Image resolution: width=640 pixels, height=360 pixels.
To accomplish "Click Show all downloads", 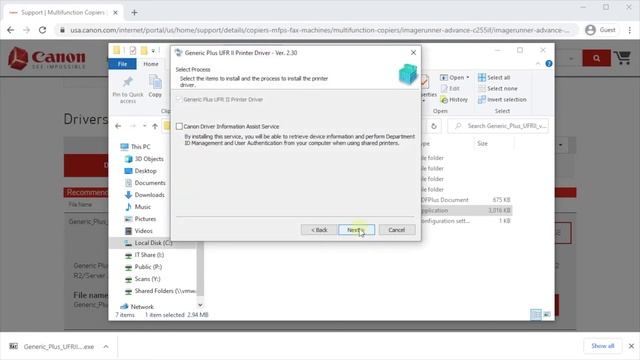I will (602, 346).
